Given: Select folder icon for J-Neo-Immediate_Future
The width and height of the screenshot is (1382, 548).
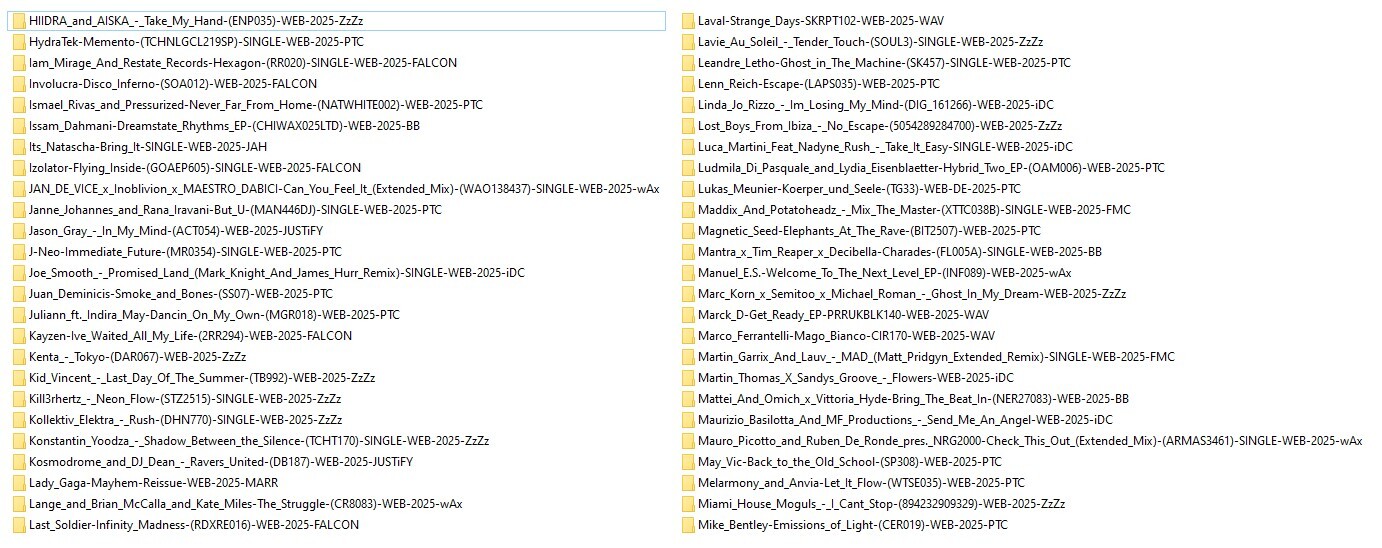Looking at the screenshot, I should 19,252.
